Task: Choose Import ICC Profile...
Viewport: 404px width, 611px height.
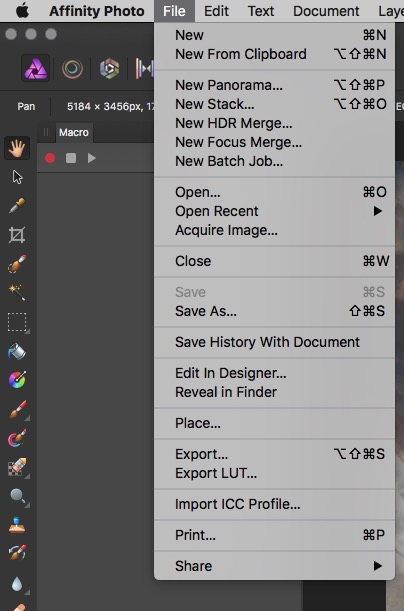Action: (274, 504)
